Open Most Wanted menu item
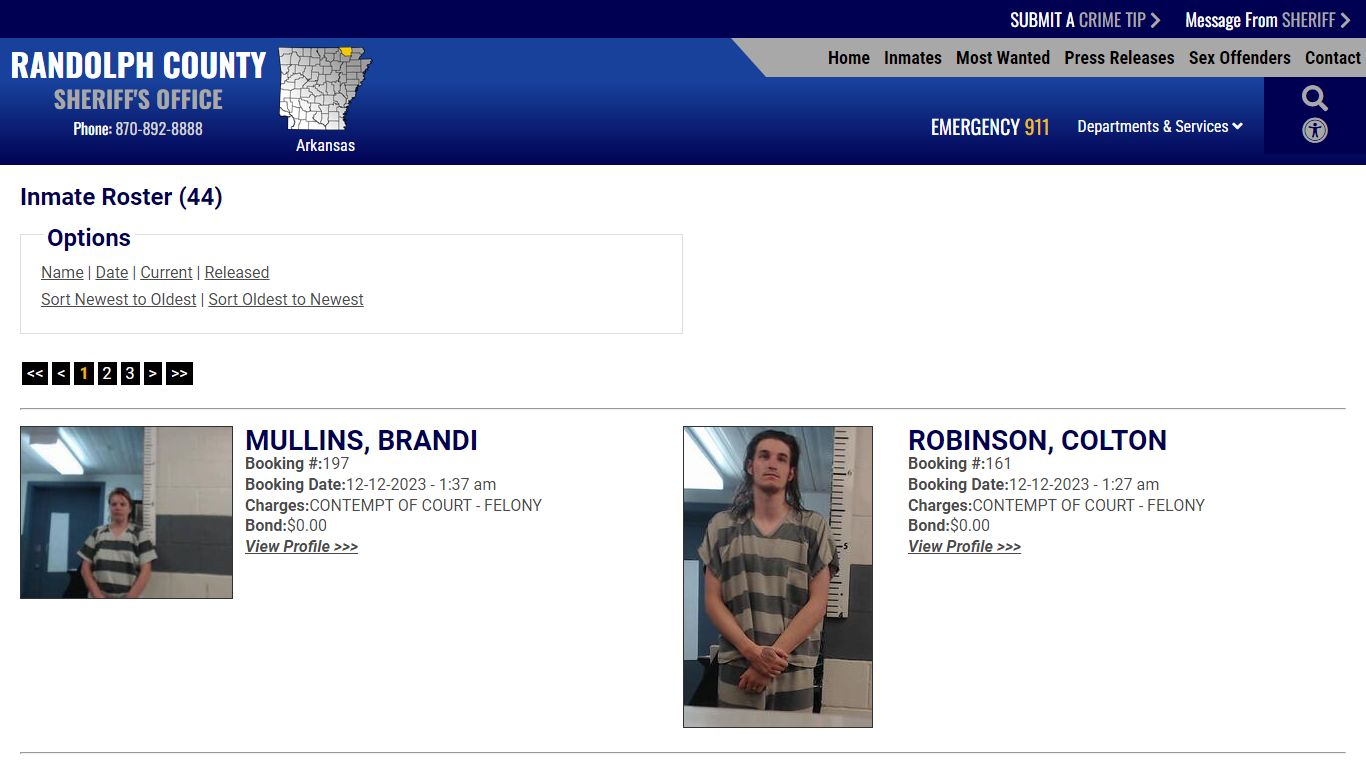Image resolution: width=1366 pixels, height=768 pixels. 1003,58
